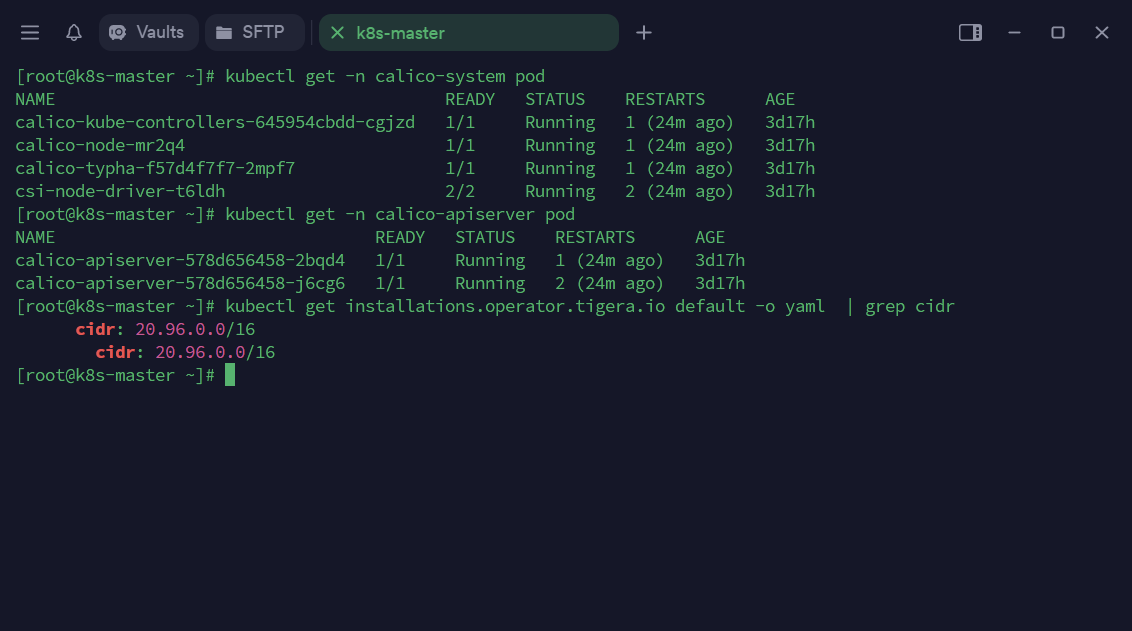Screen dimensions: 1132x631
Task: Minimize the Termius window
Action: (1014, 33)
